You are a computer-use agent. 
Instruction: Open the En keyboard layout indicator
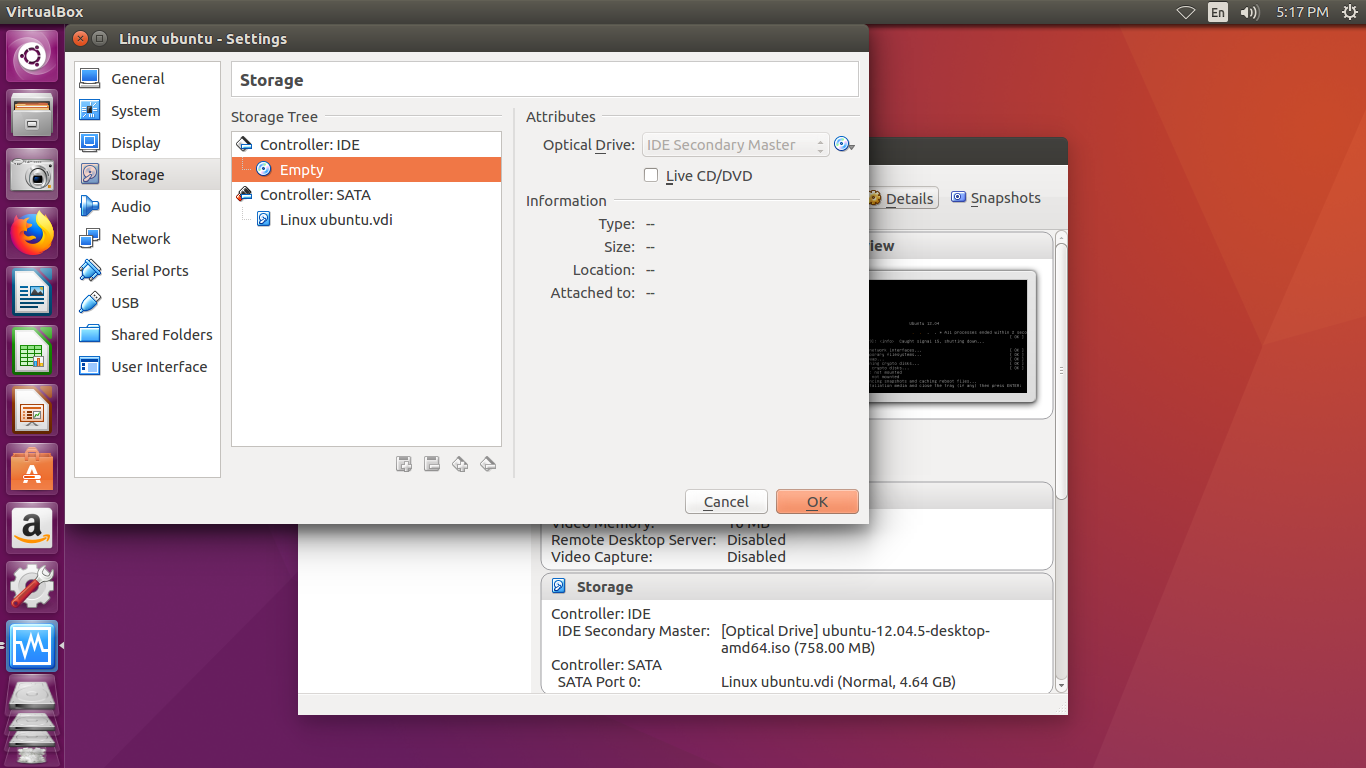pyautogui.click(x=1217, y=12)
